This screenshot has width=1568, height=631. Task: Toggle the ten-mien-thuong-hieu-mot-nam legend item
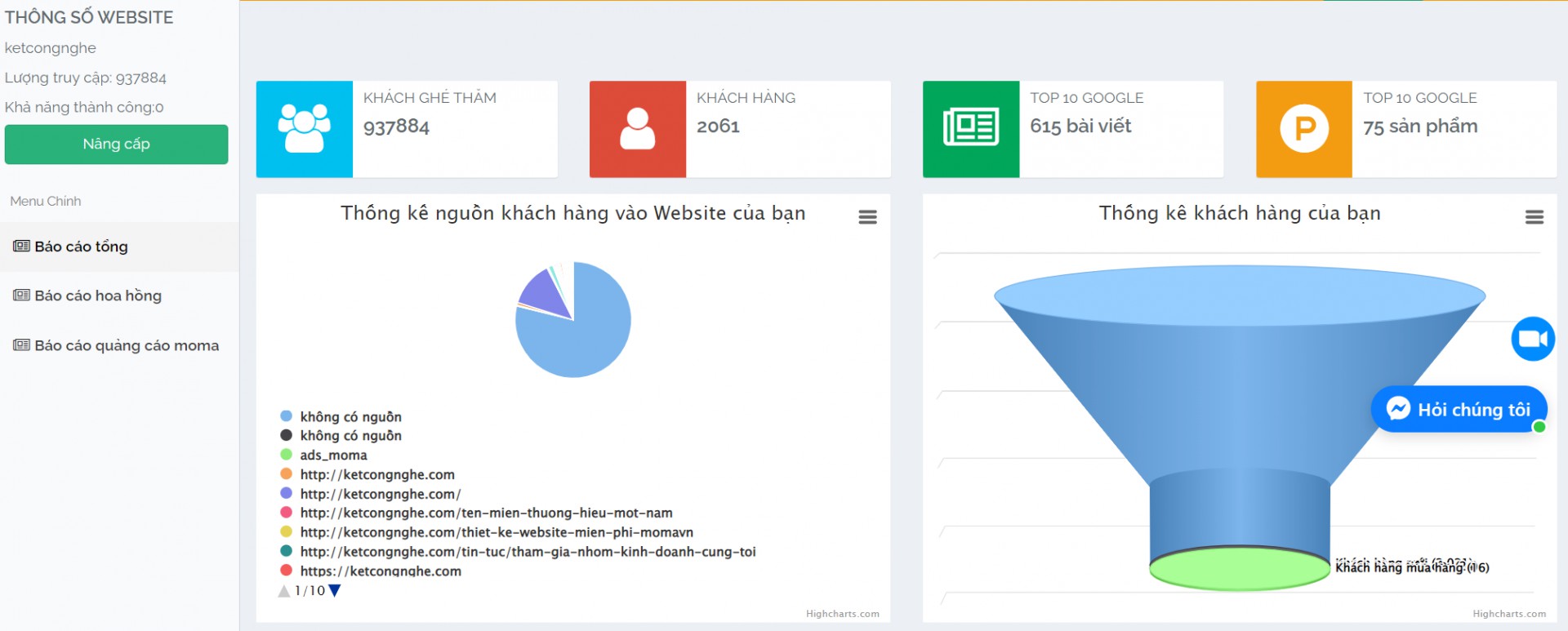coord(486,513)
